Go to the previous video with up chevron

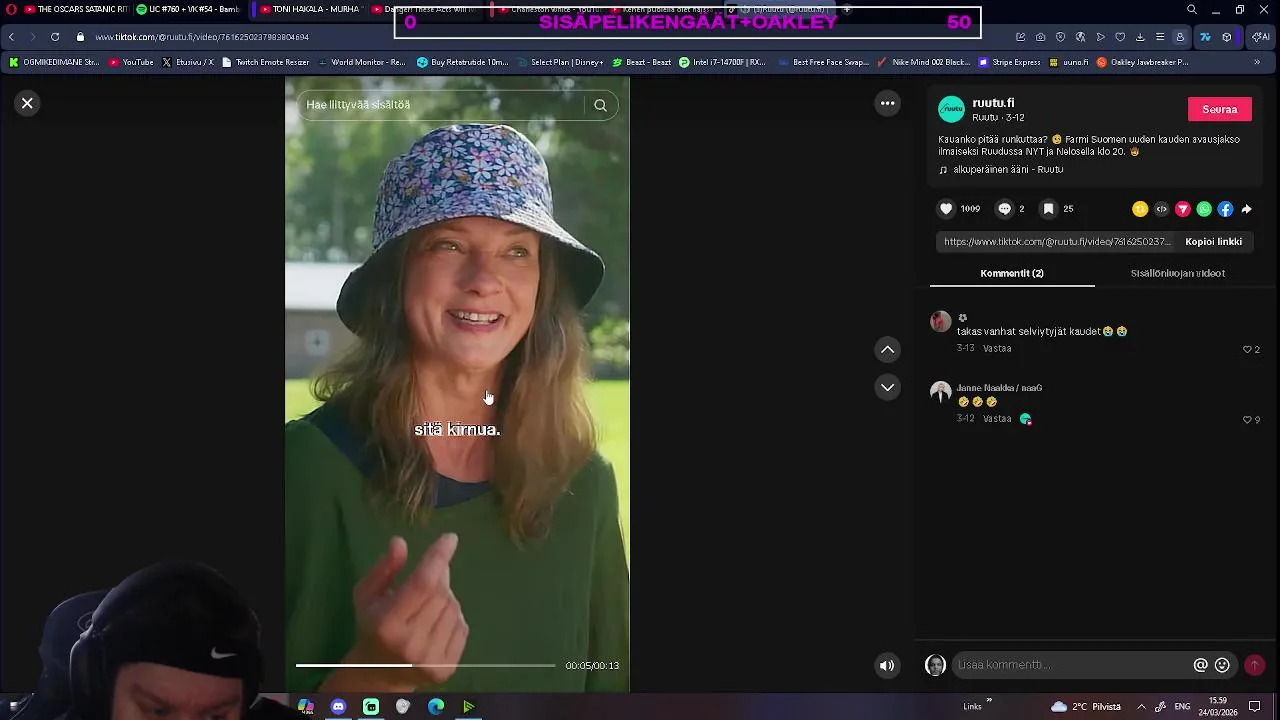coord(887,349)
